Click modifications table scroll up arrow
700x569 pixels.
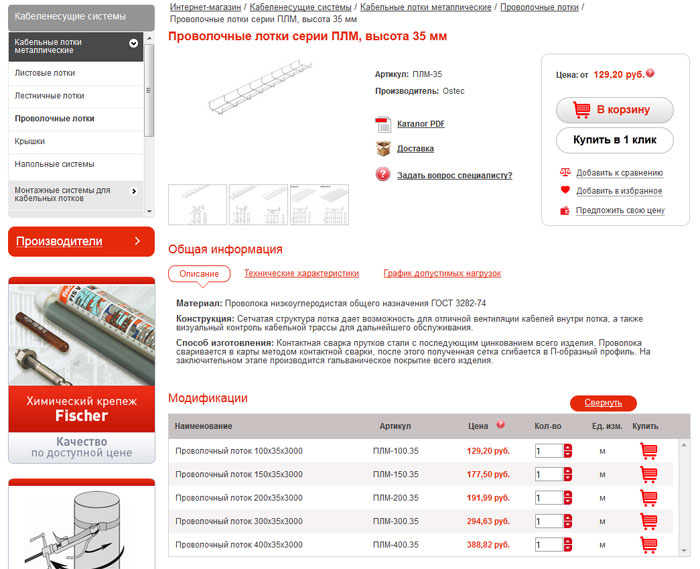click(683, 445)
